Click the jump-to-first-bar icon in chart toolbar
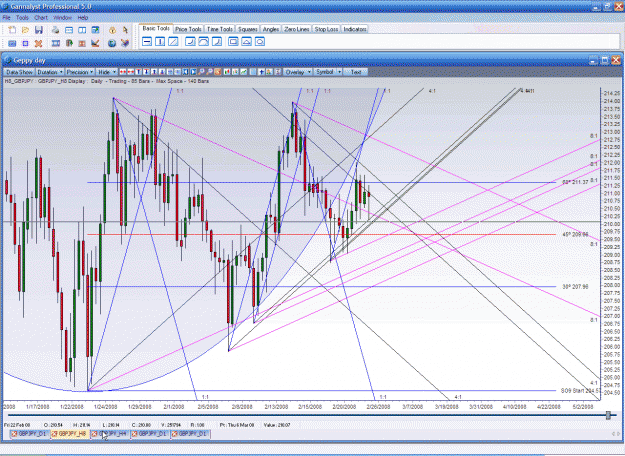This screenshot has height=456, width=625. 186,72
